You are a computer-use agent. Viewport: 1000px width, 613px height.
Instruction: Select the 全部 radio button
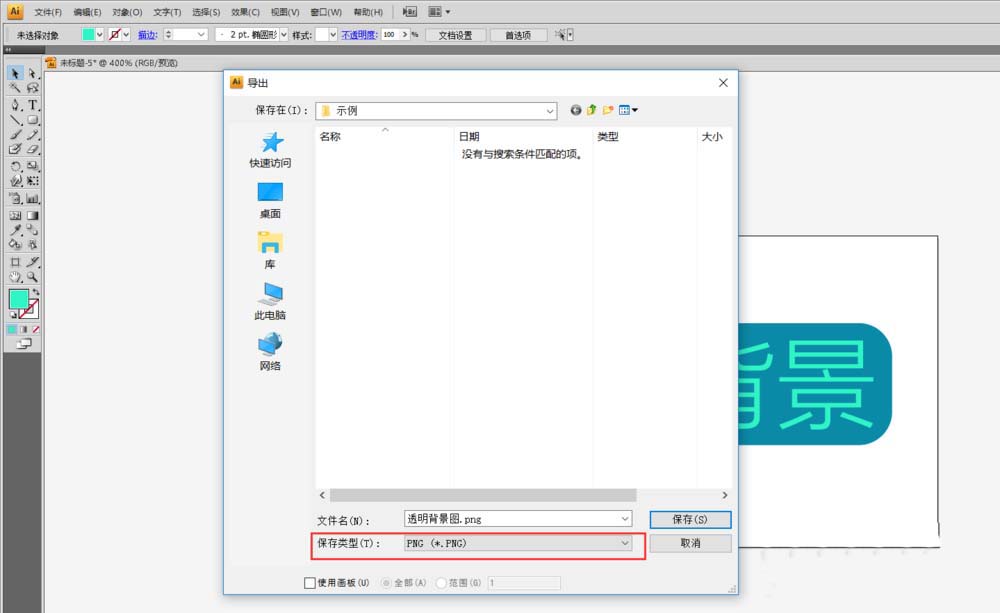point(385,582)
